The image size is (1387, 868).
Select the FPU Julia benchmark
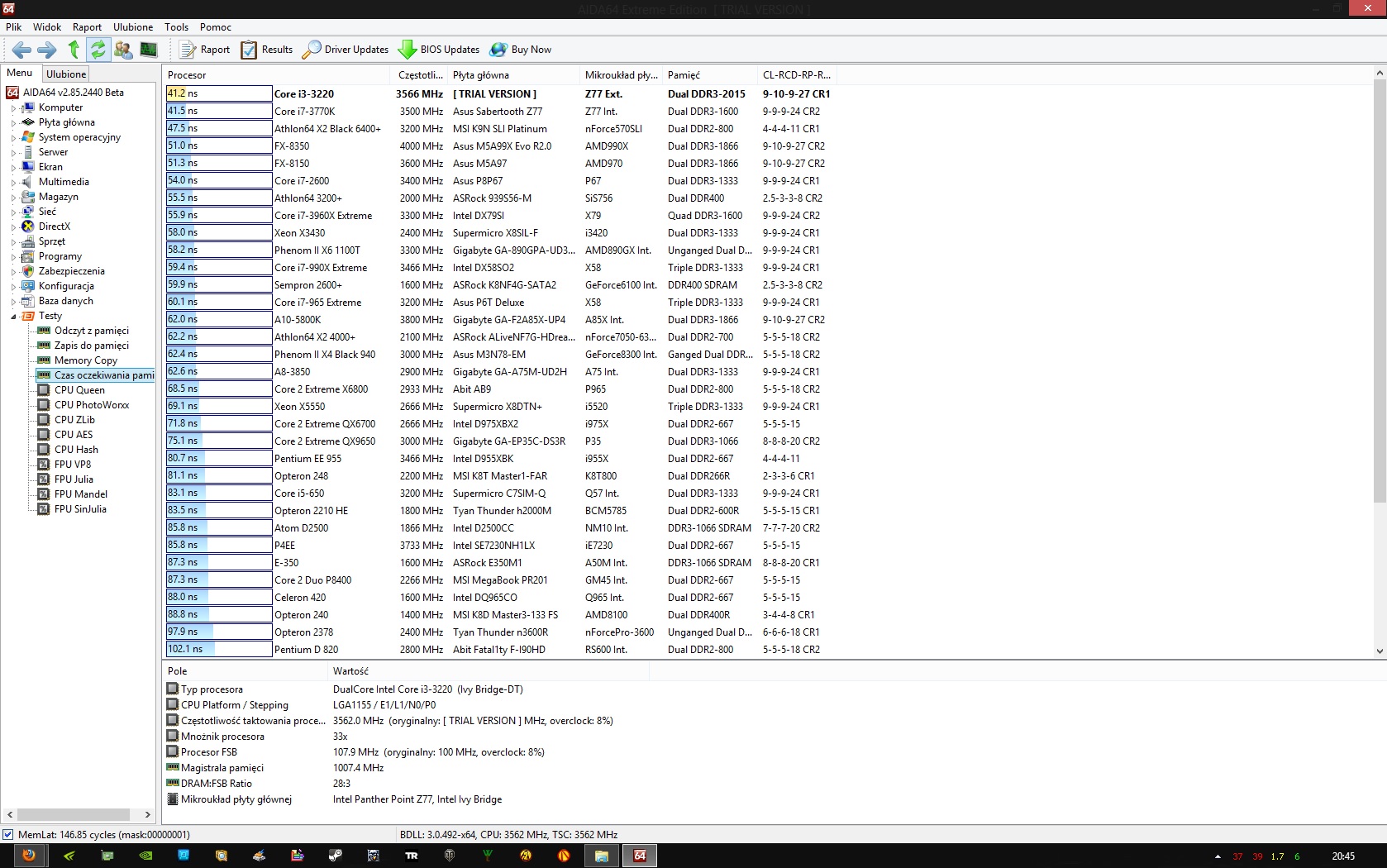click(74, 479)
